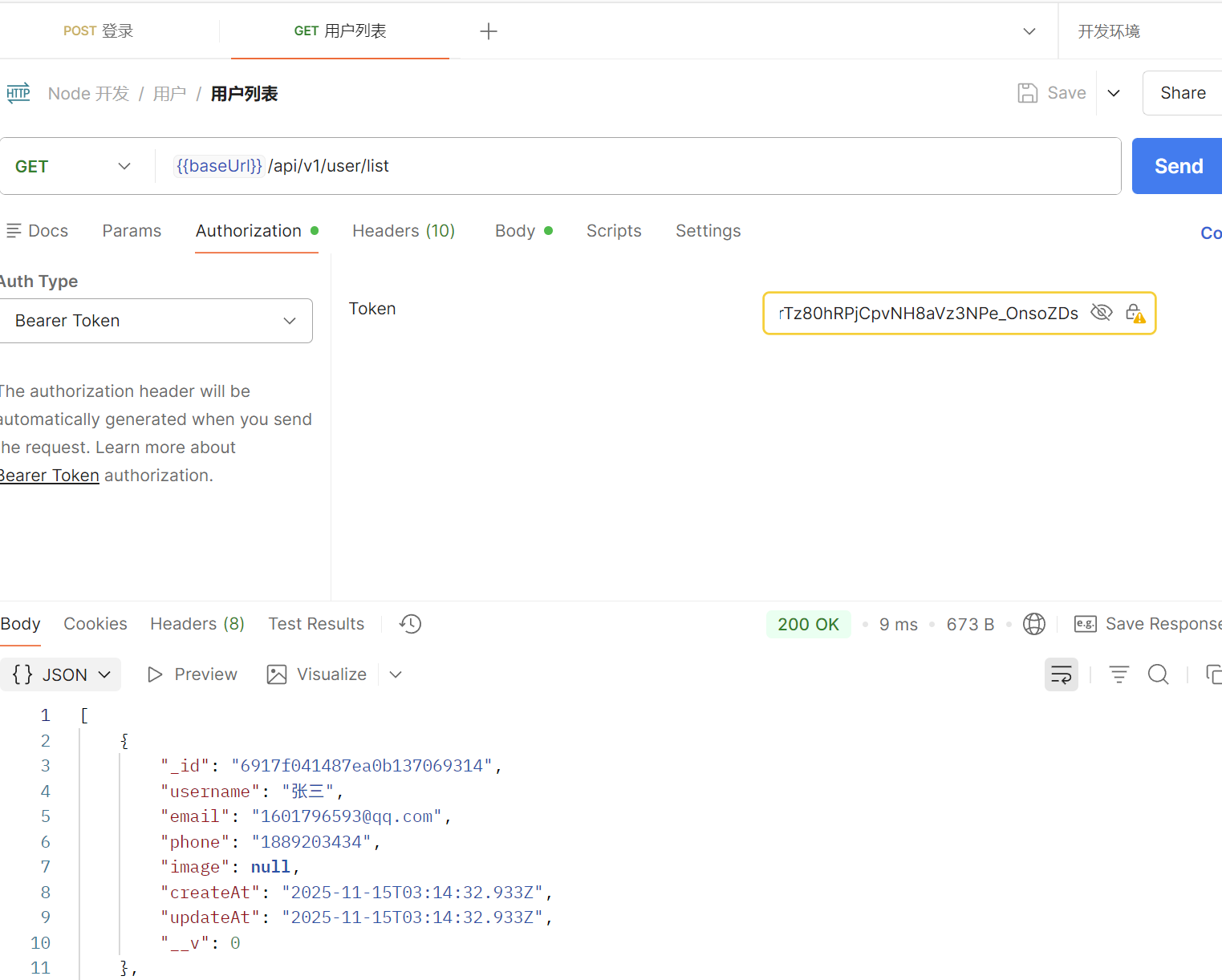Click the username value 张三

click(x=307, y=792)
